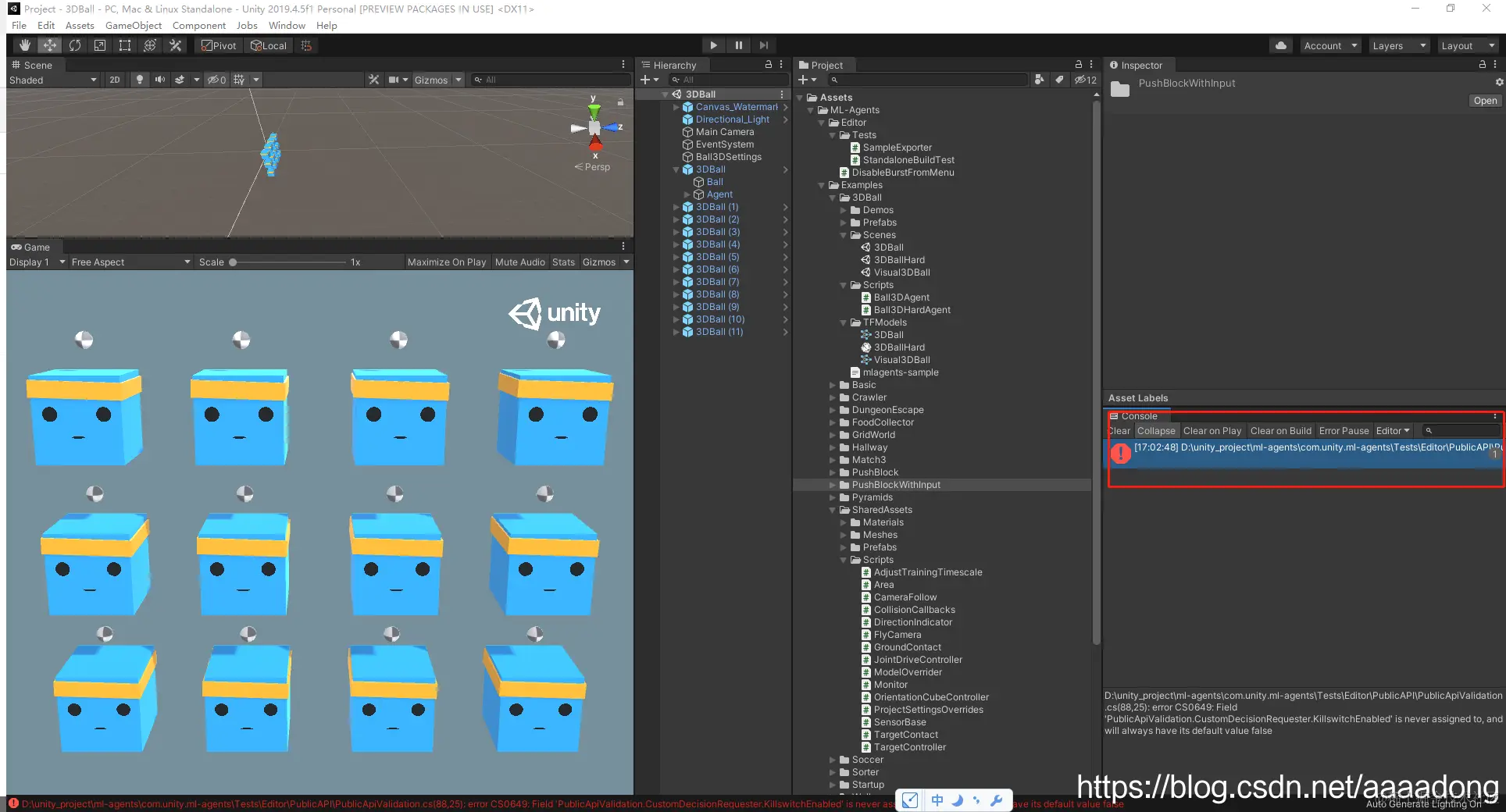This screenshot has width=1506, height=812.
Task: Toggle scene effects (skybox, fog) button
Action: [180, 80]
